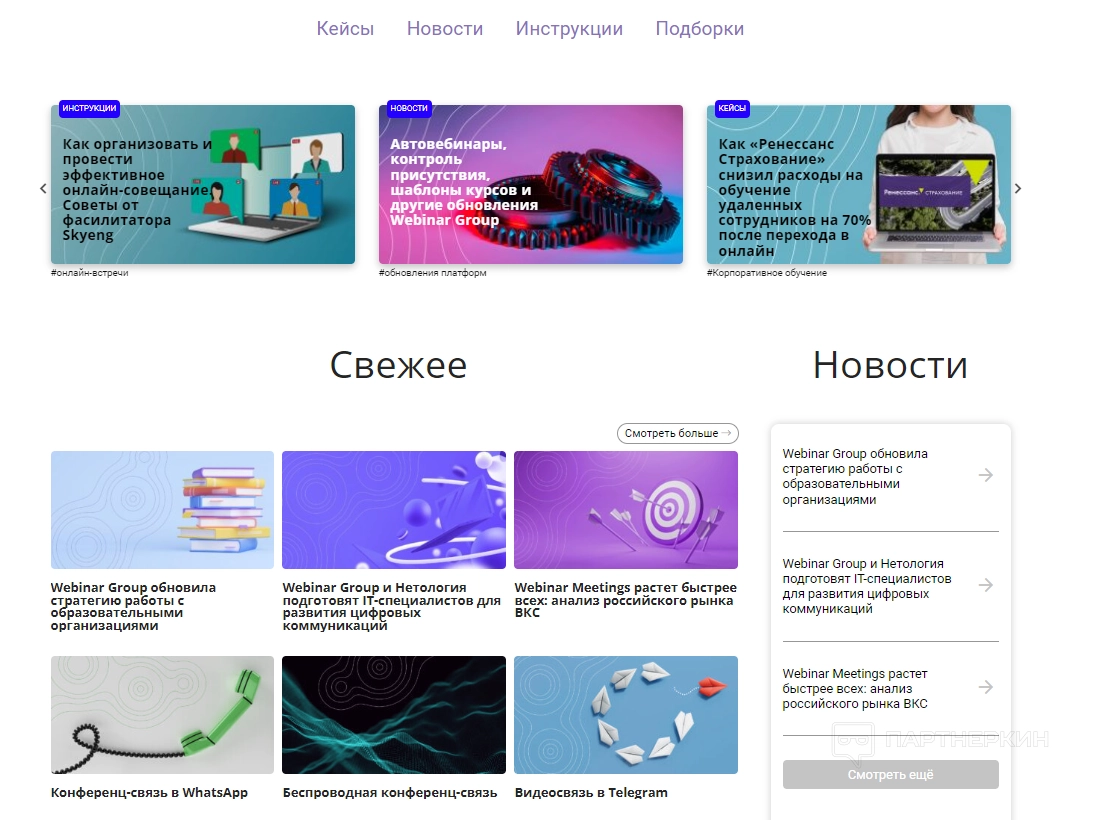1100x820 pixels.
Task: Open the target with arrows article image
Action: [x=626, y=510]
